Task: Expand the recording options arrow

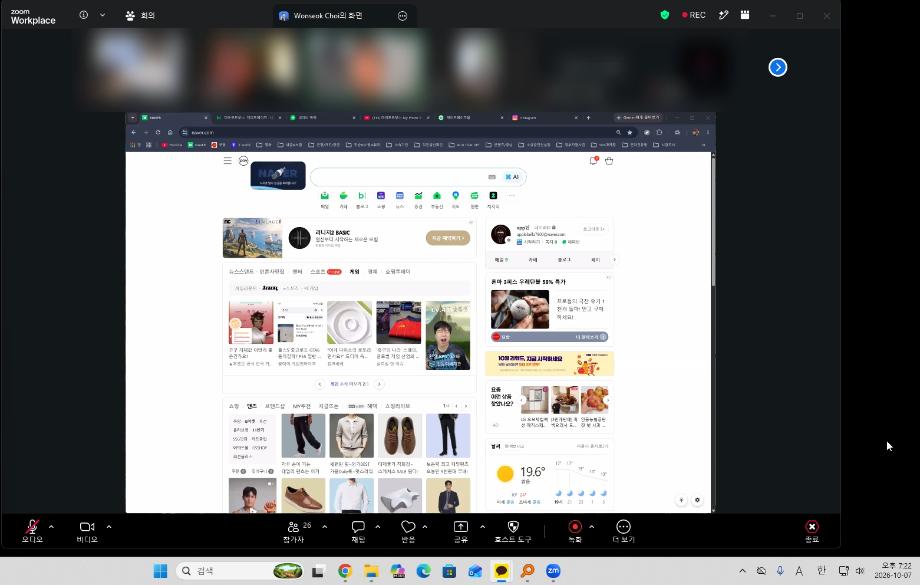Action: tap(591, 527)
